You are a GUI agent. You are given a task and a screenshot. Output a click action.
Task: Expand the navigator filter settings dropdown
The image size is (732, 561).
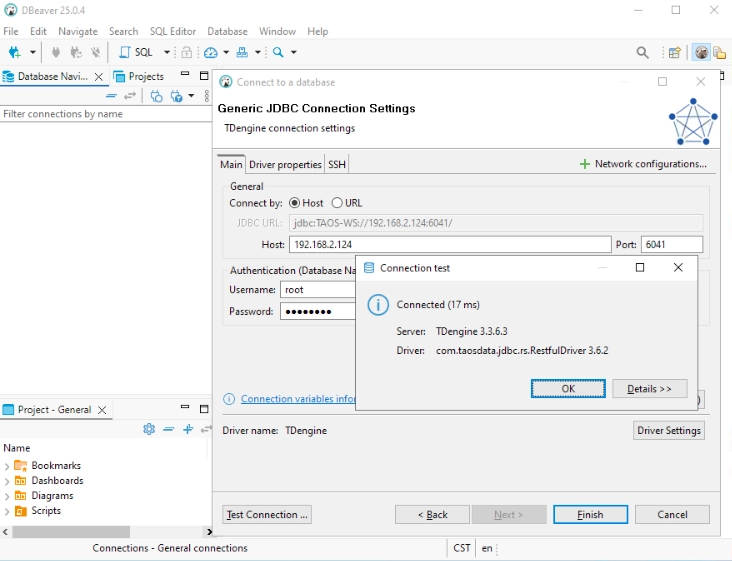pyautogui.click(x=191, y=96)
